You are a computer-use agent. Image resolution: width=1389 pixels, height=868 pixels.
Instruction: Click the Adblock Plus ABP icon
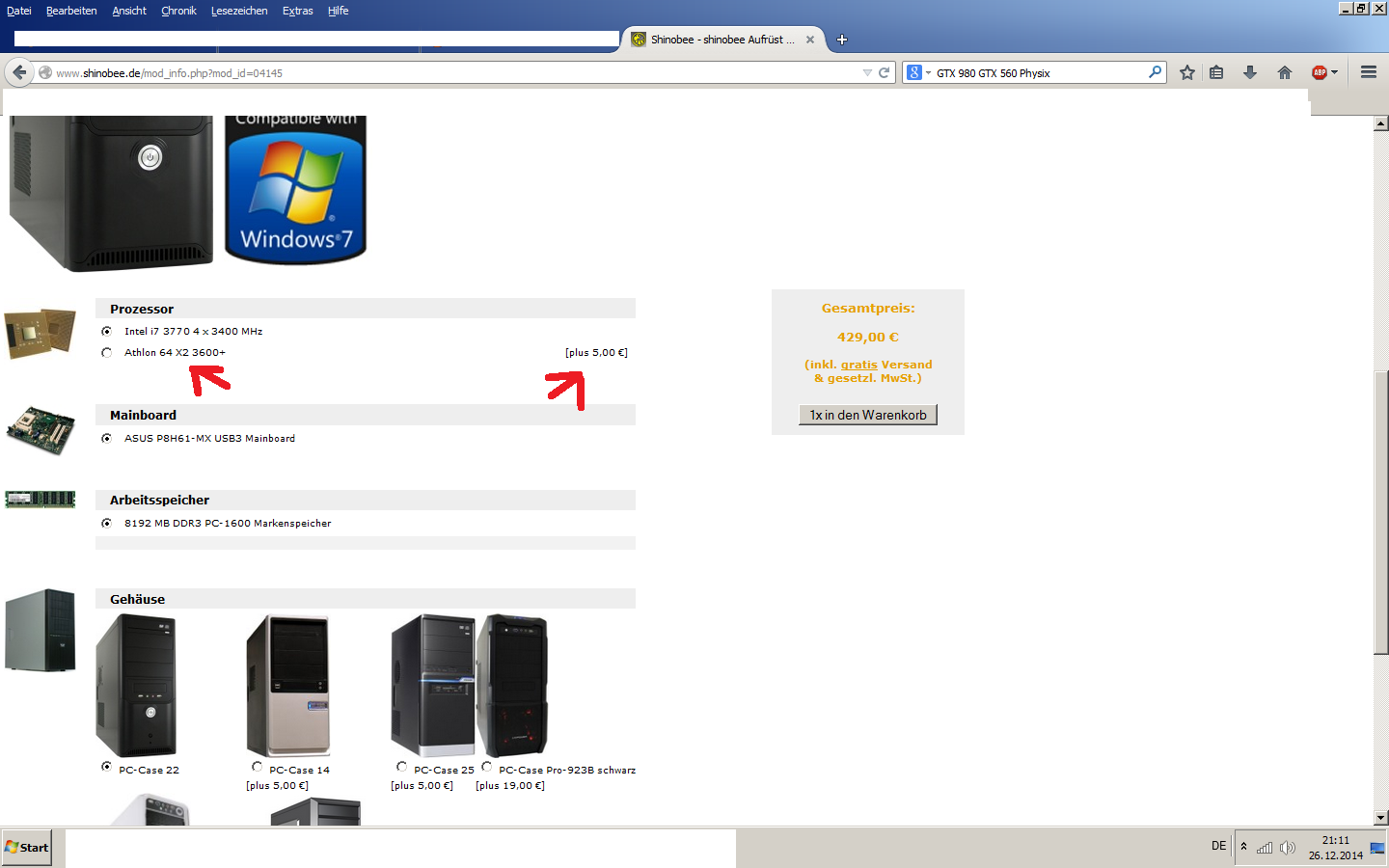click(1320, 72)
